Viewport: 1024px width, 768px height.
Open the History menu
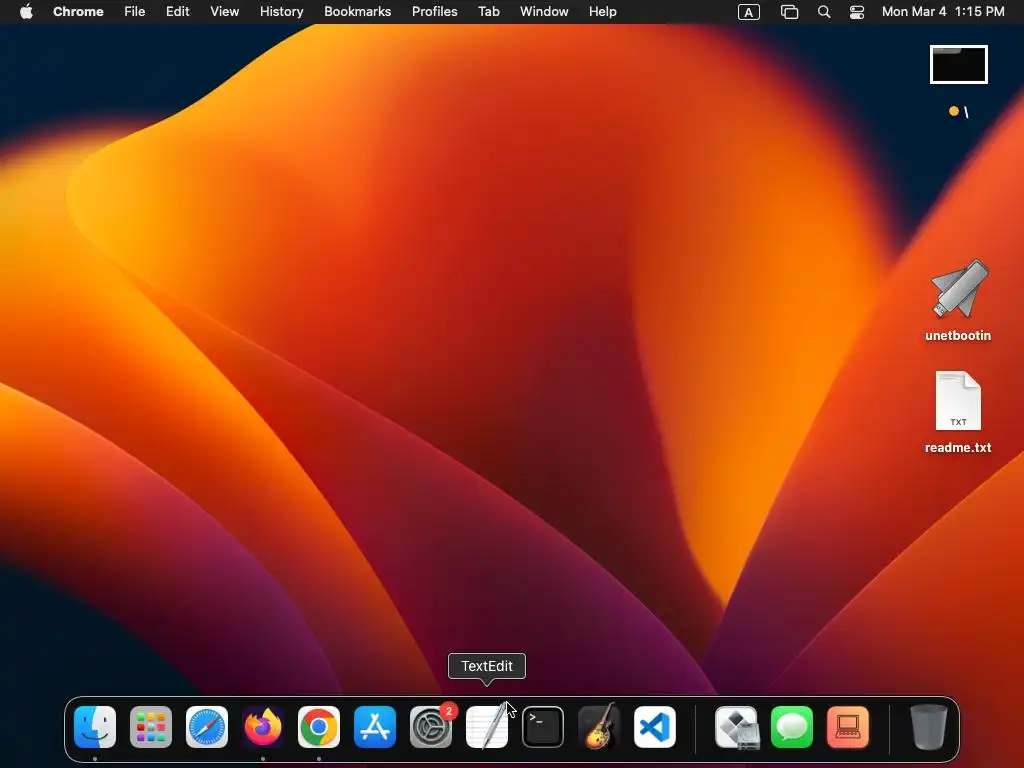pos(281,11)
